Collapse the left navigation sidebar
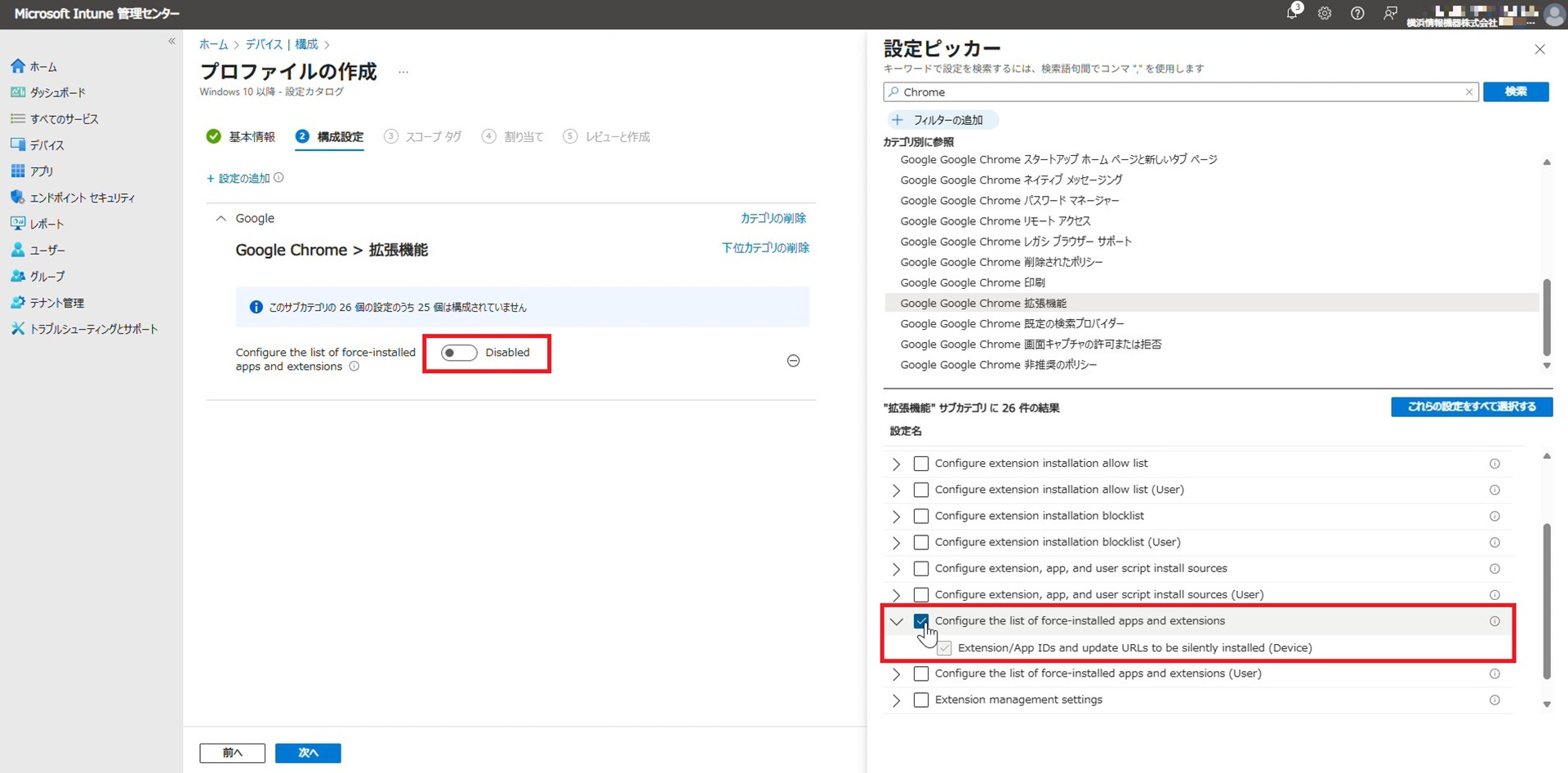 [x=171, y=41]
